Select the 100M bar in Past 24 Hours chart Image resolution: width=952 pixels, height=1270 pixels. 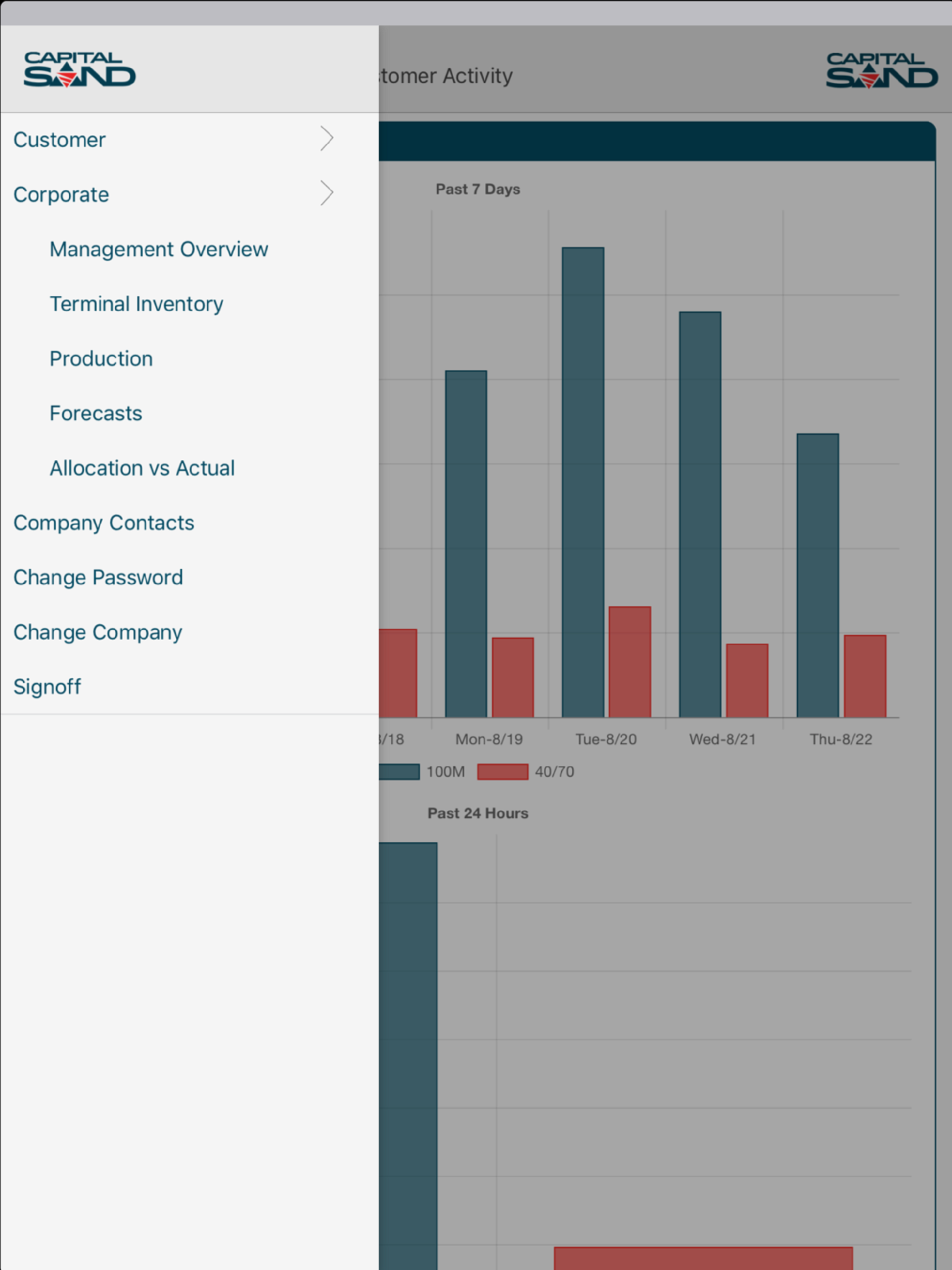coord(408,1057)
